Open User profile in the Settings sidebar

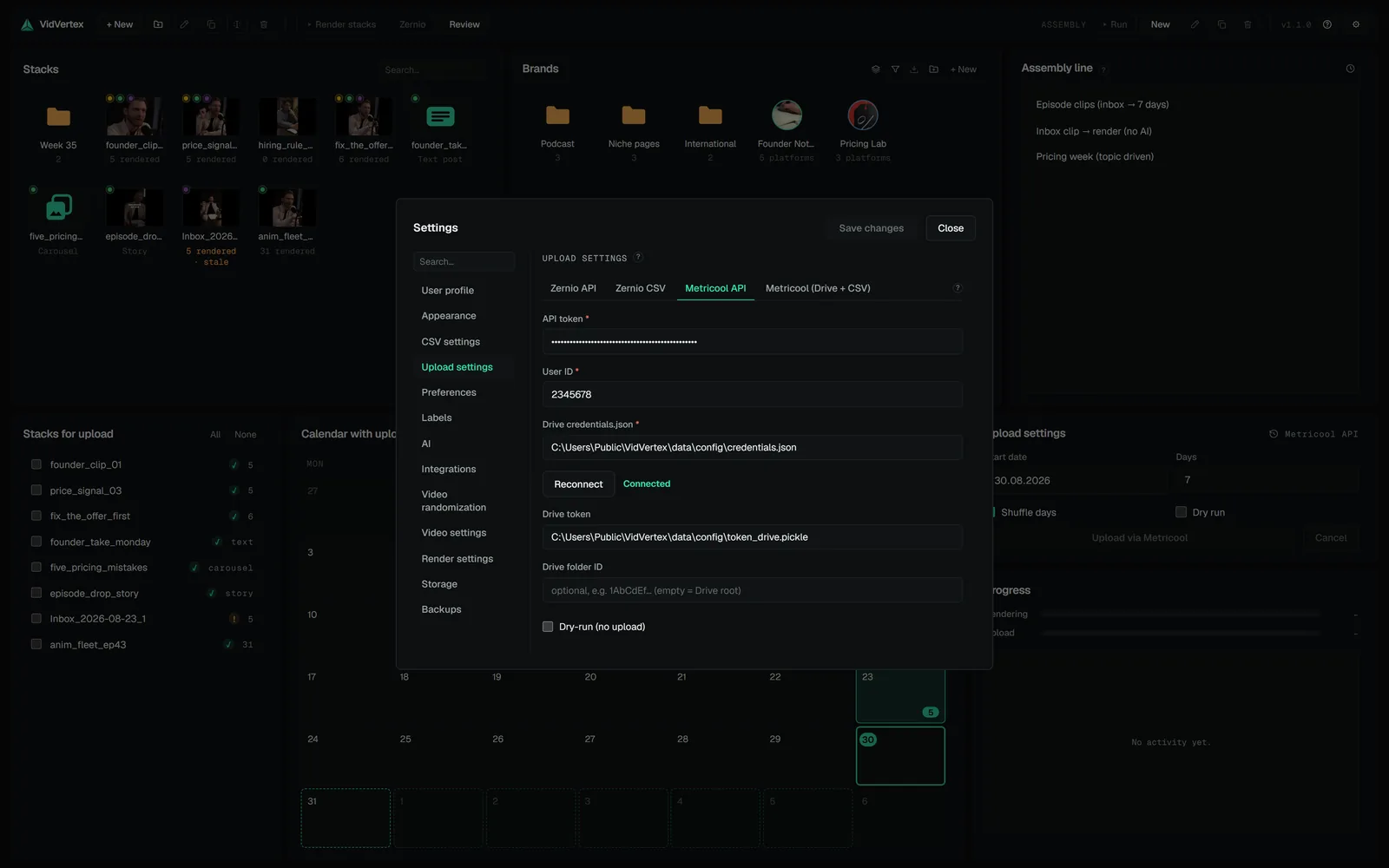point(448,291)
